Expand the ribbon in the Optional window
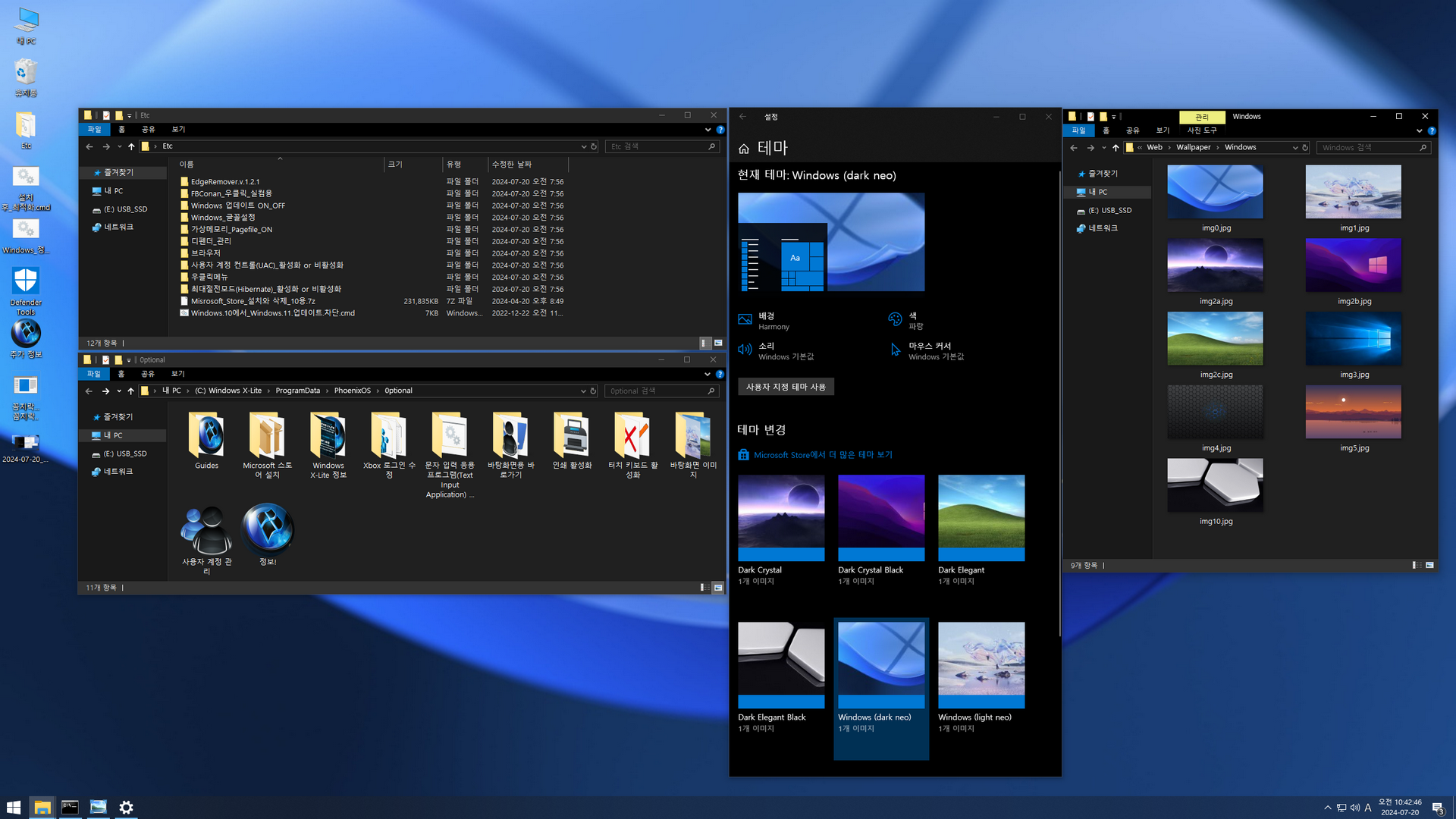 click(707, 374)
